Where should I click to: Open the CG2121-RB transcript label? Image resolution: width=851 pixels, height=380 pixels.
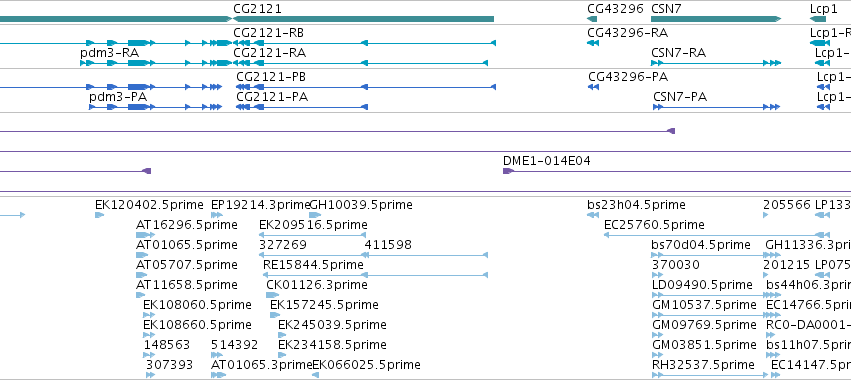point(268,33)
